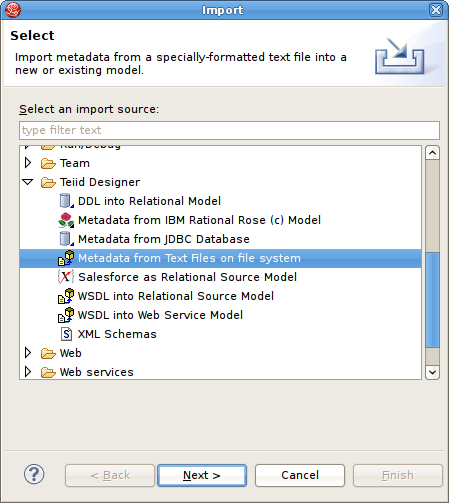Viewport: 449px width, 503px height.
Task: Collapse the Teiid Designer folder node
Action: (x=28, y=182)
